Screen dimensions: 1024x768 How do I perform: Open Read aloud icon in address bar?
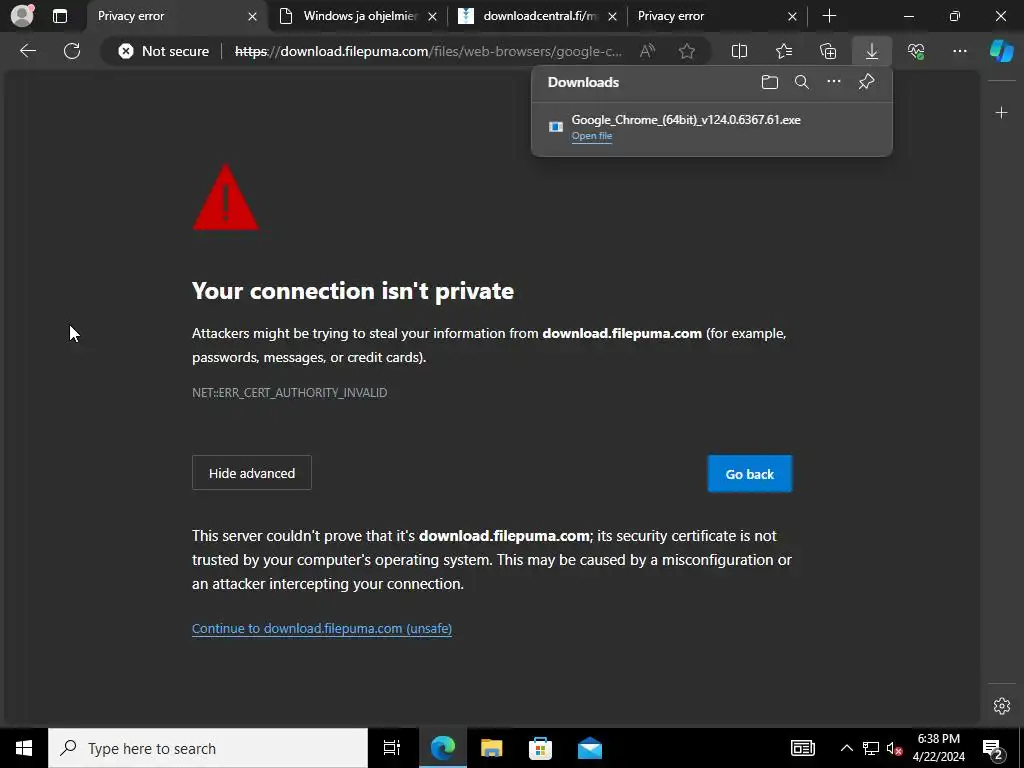[647, 51]
